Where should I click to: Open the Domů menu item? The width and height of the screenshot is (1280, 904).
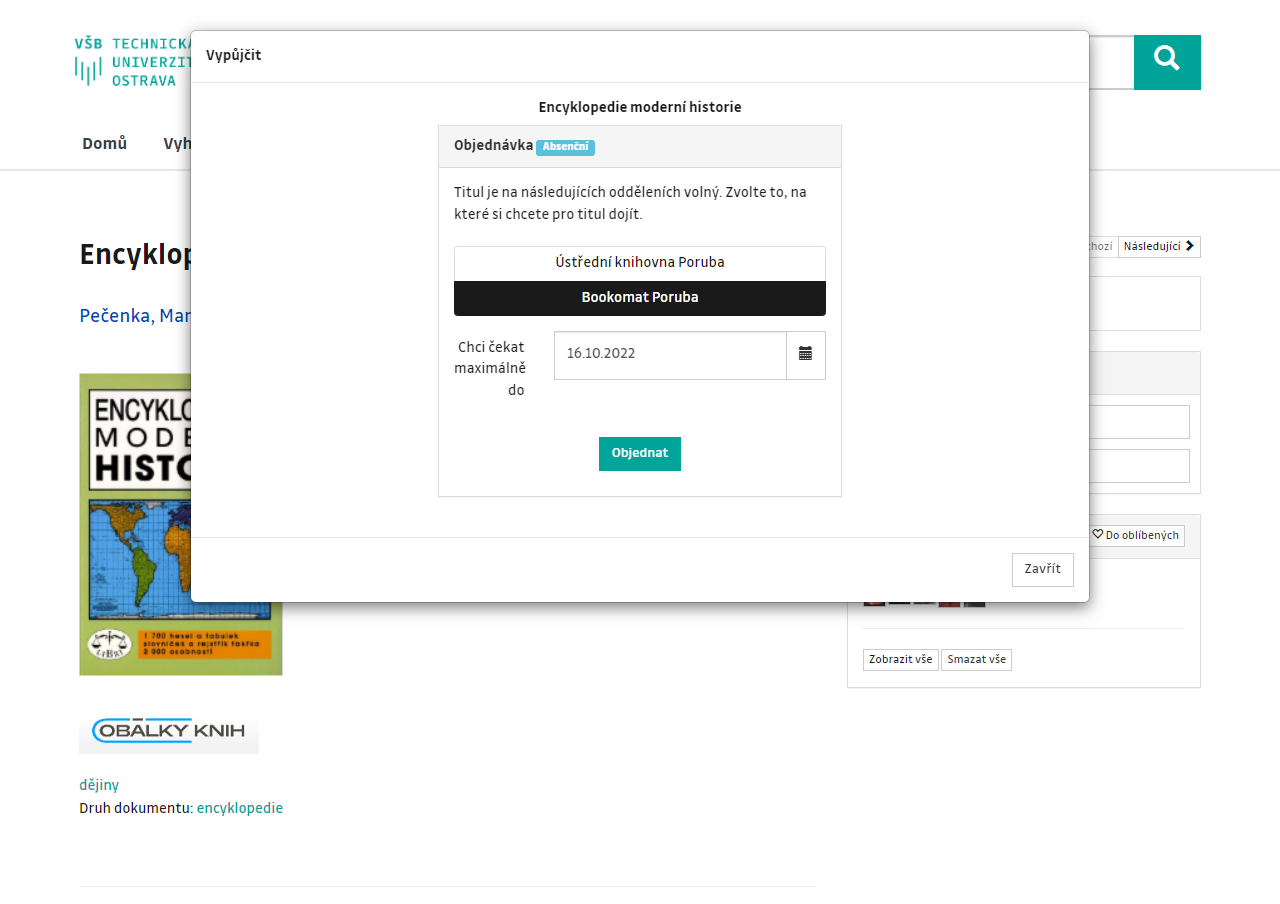tap(104, 143)
